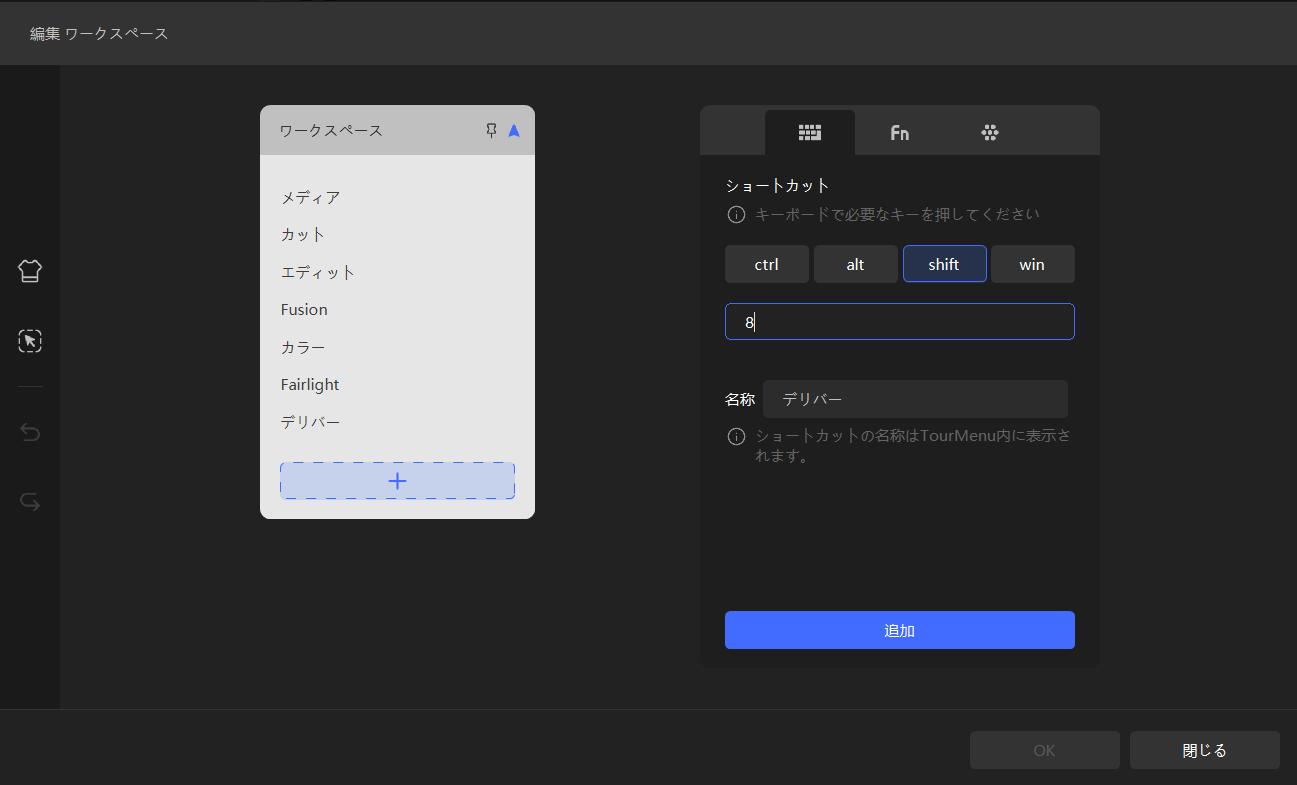
Task: Toggle the alt modifier key
Action: [x=856, y=264]
